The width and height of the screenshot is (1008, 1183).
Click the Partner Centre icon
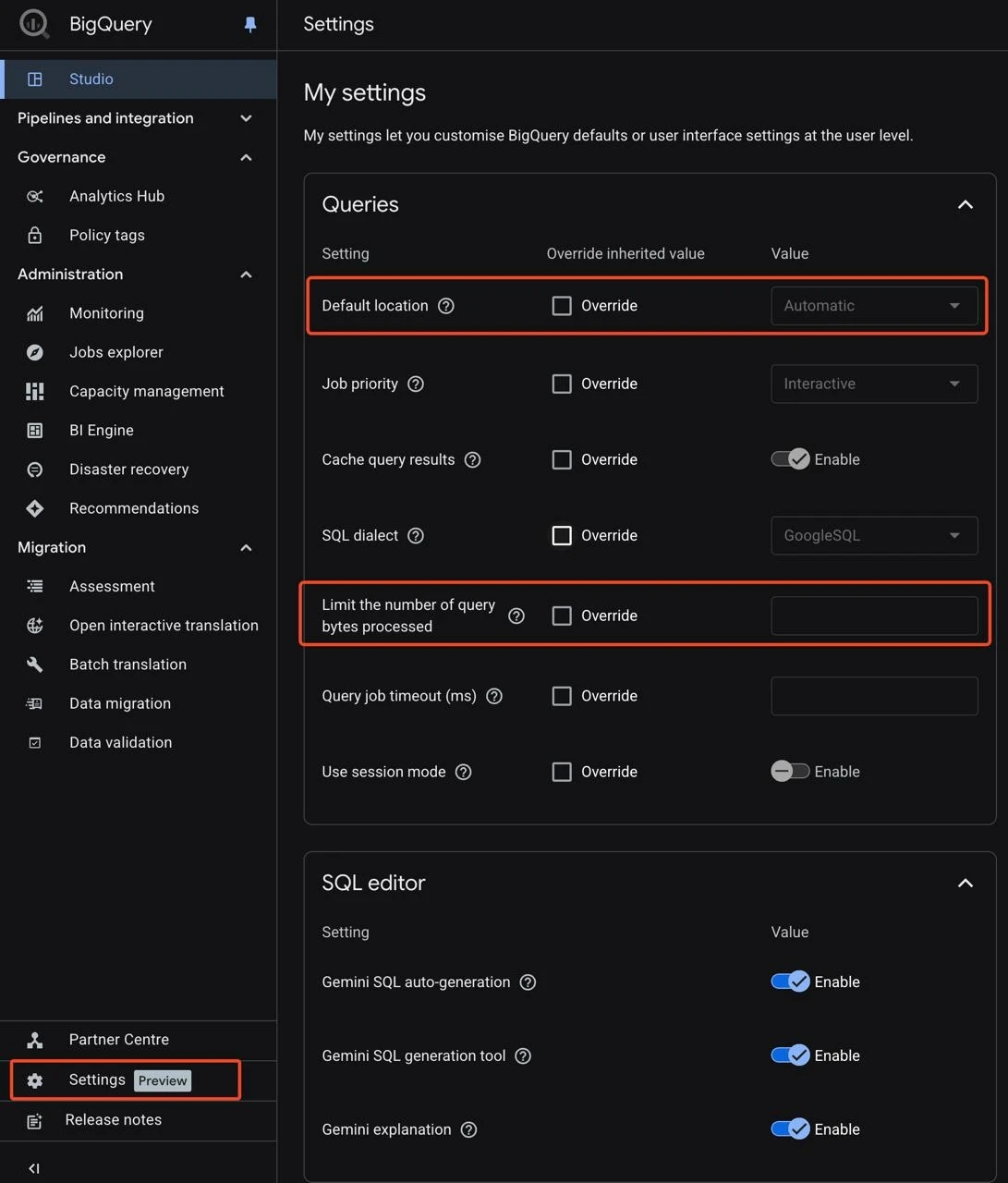click(35, 1040)
